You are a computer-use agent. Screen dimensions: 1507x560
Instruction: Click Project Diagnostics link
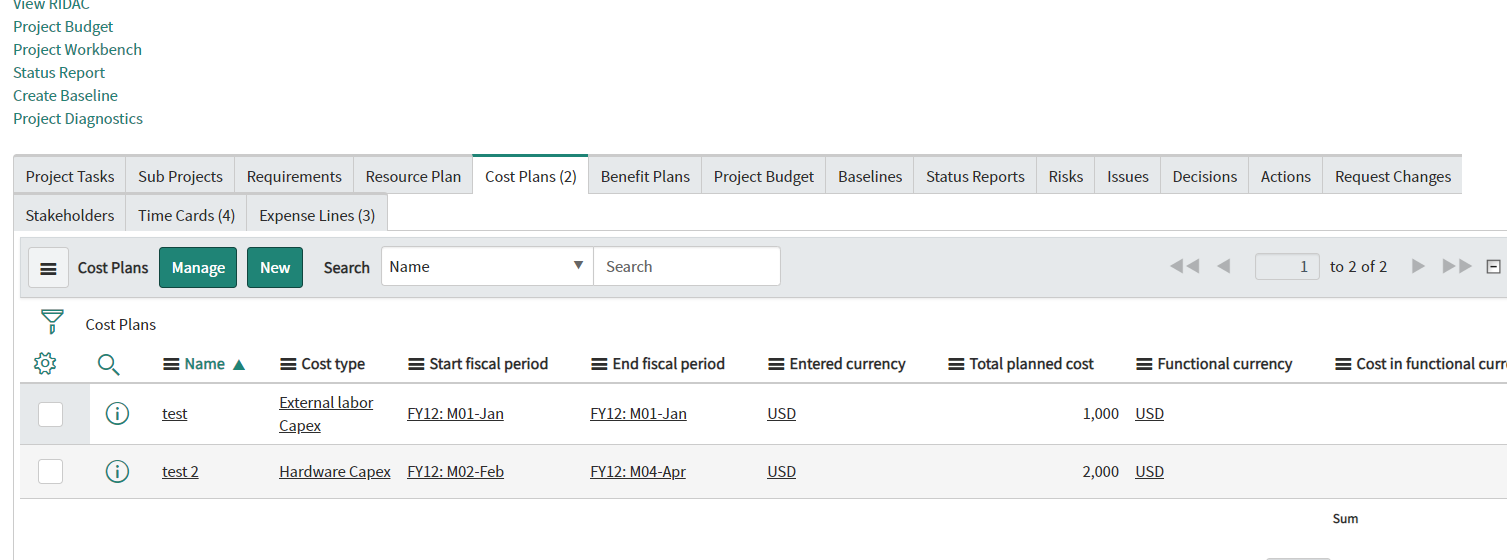(x=78, y=119)
